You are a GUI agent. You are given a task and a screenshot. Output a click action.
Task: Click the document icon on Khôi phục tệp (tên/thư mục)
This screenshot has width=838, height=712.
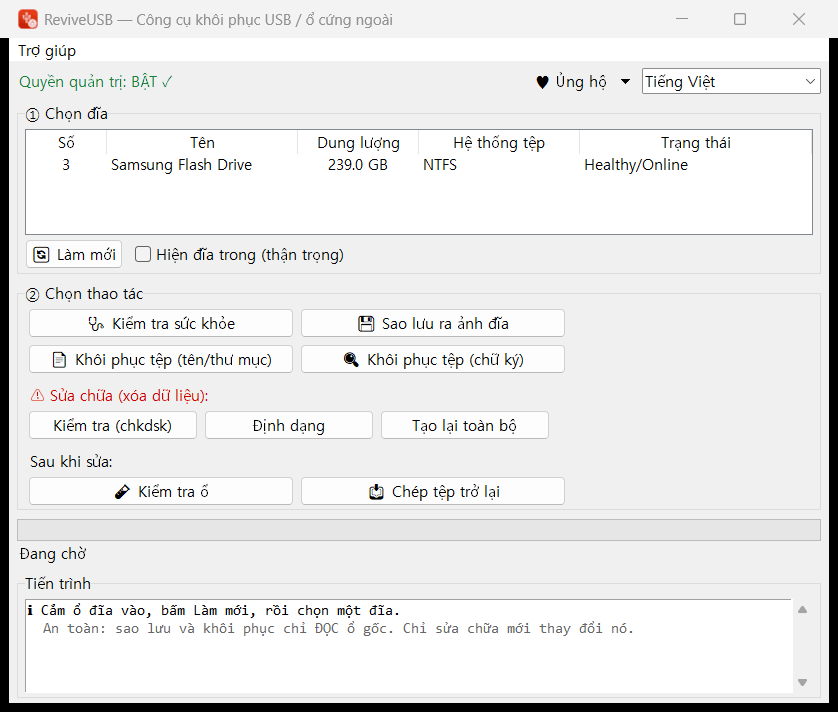pyautogui.click(x=59, y=360)
